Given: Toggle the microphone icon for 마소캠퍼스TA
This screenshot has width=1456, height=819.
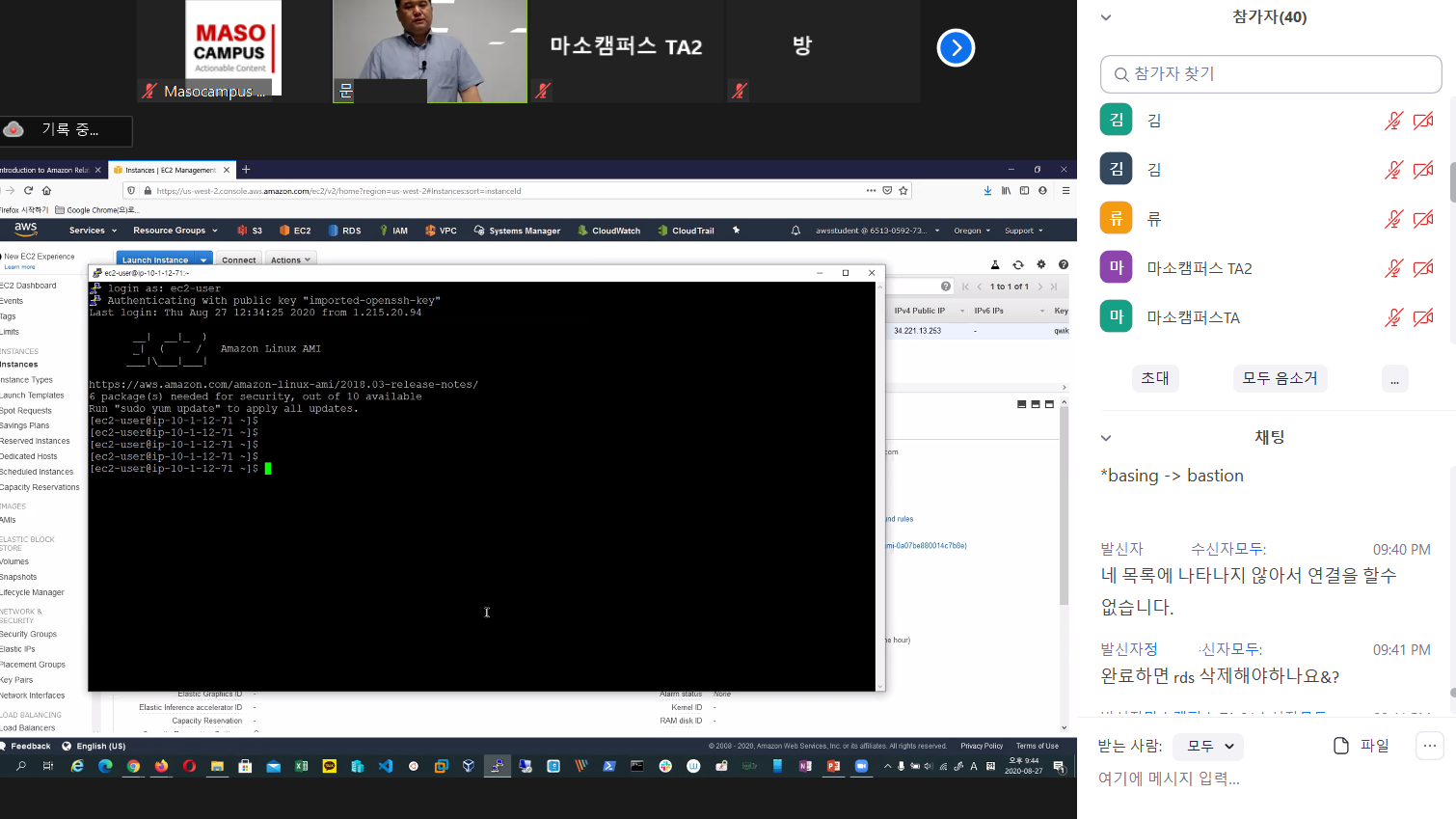Looking at the screenshot, I should coord(1393,317).
